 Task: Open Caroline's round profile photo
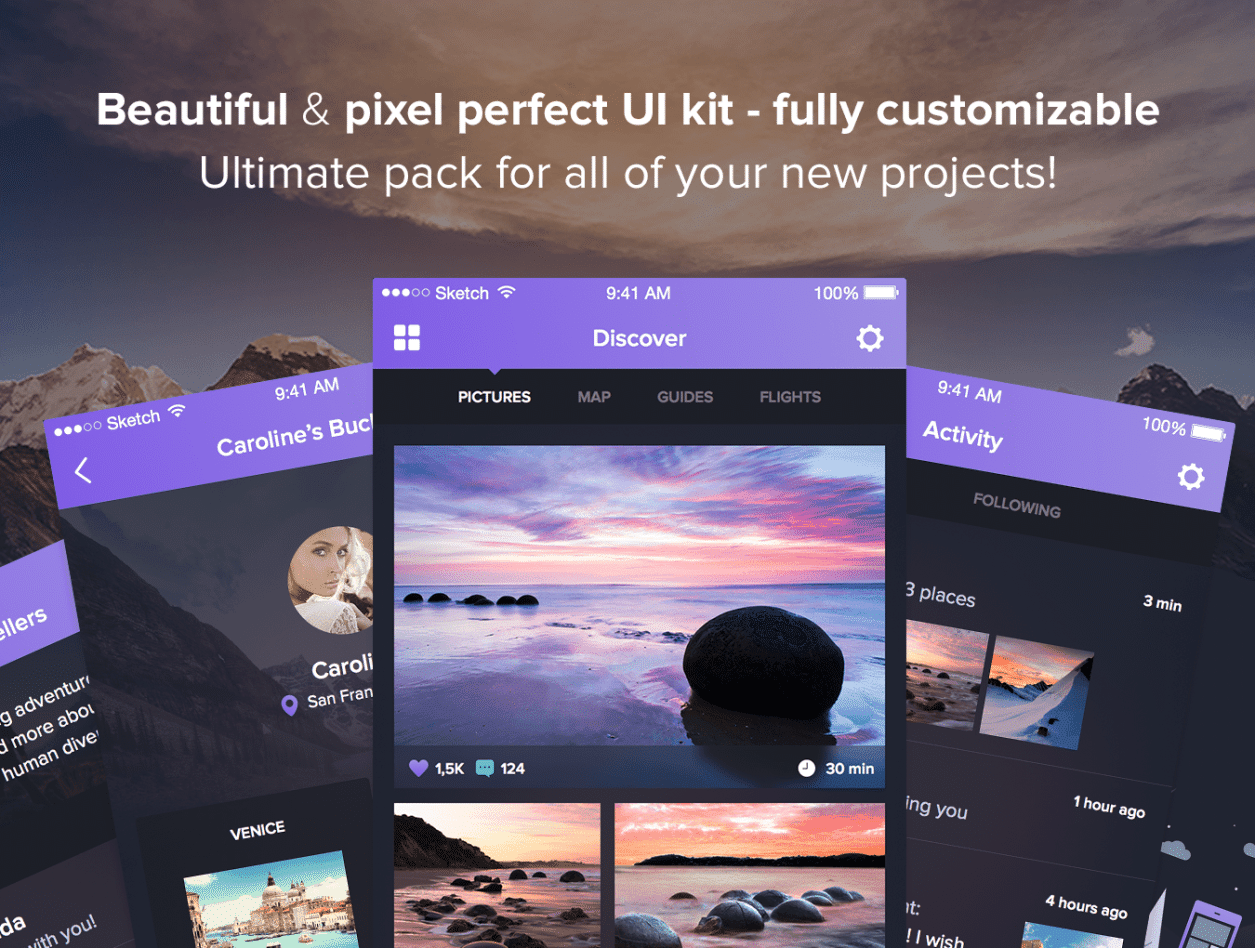click(x=331, y=580)
